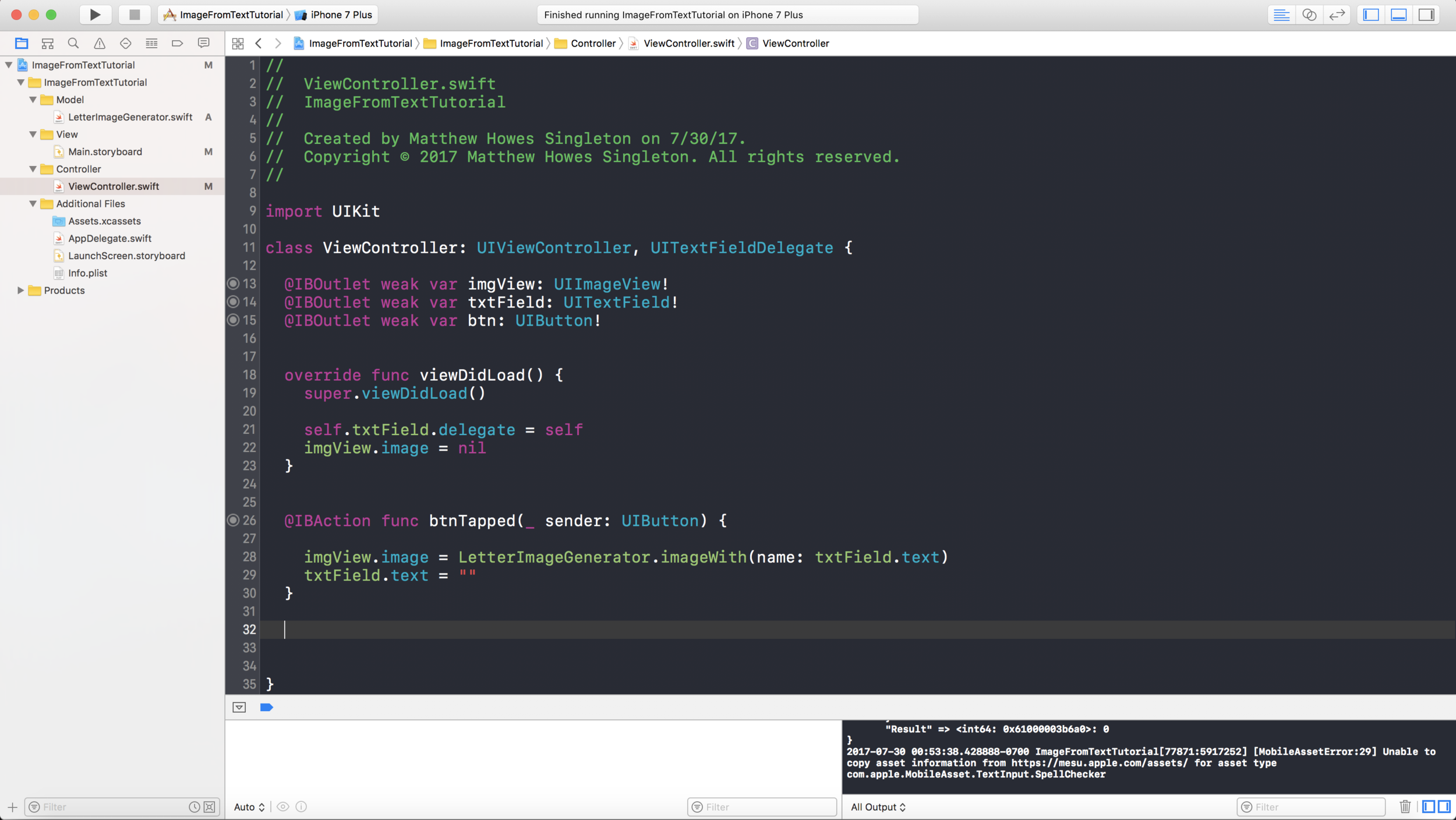Open the ImageFromTextTutorial scheme selector
Screen dimensions: 1456x820
pos(224,15)
